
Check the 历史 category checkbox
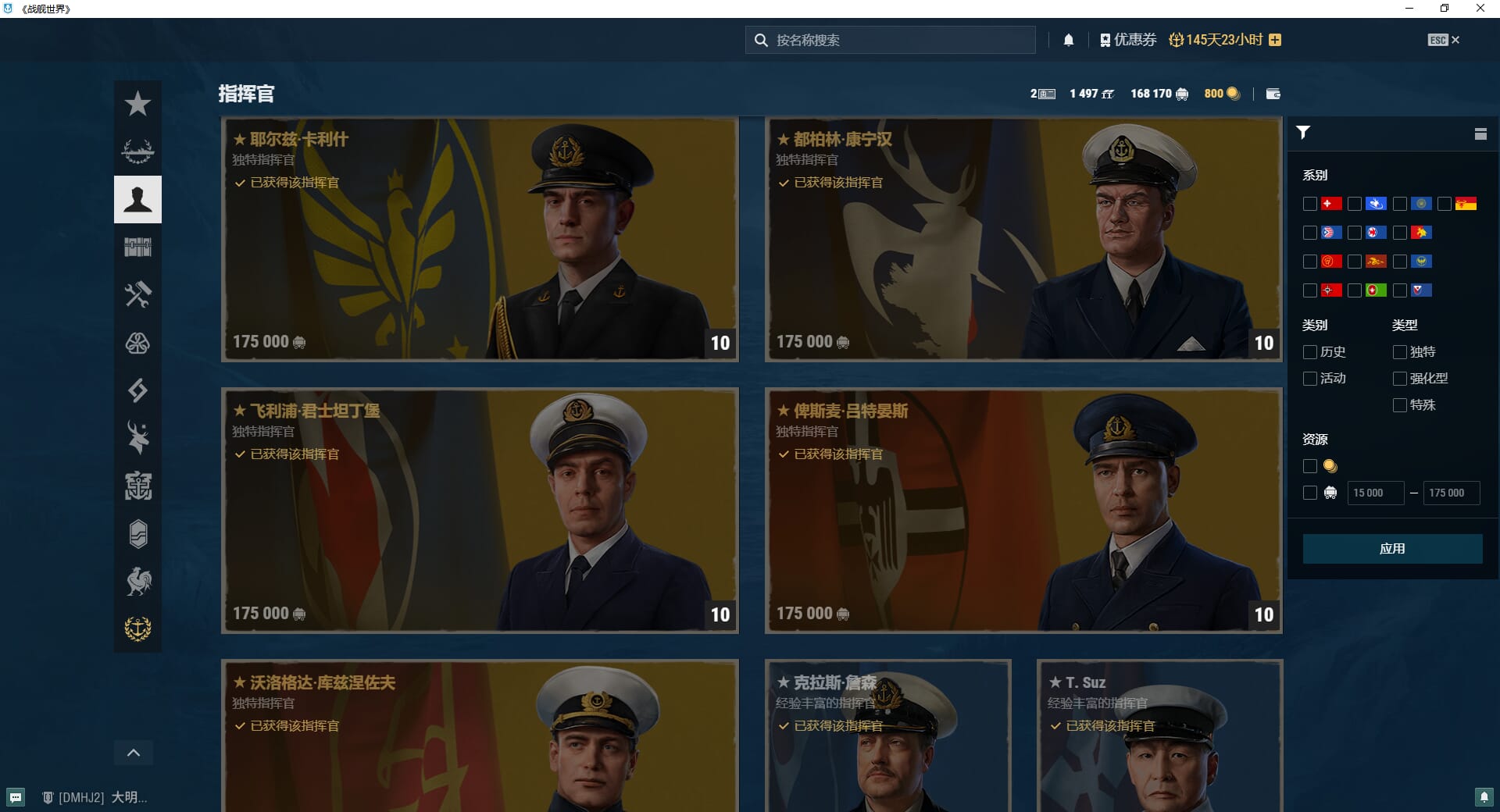click(x=1310, y=352)
